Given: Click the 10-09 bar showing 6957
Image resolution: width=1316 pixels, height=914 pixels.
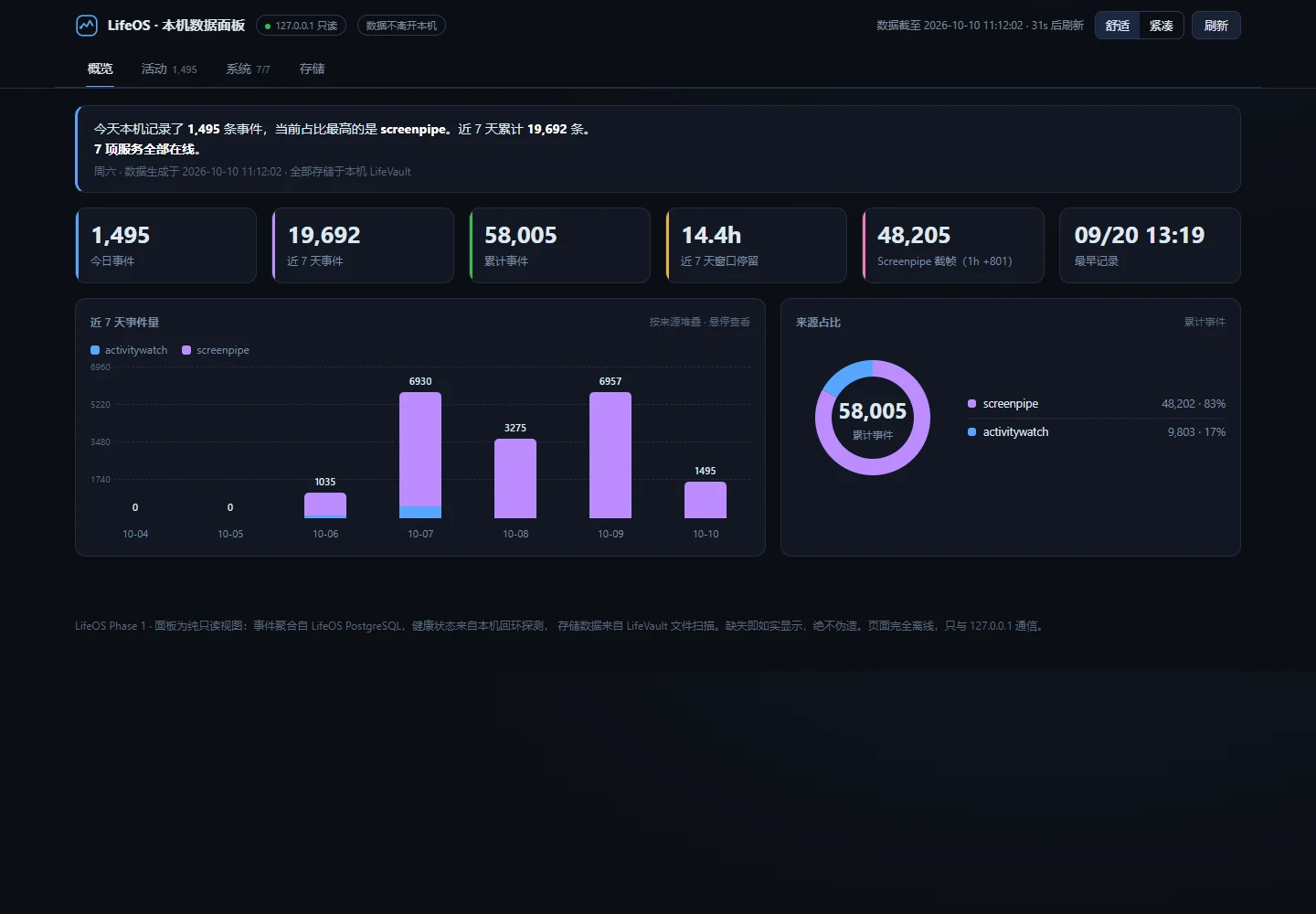Looking at the screenshot, I should pos(610,455).
